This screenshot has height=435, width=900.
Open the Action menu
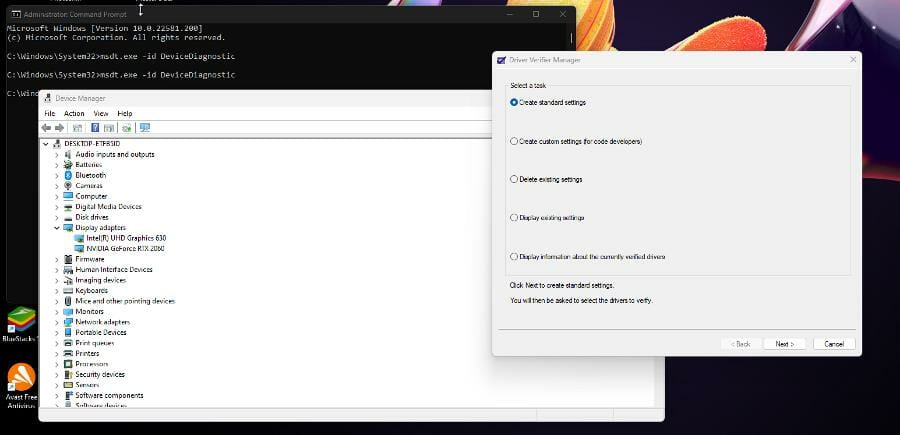pyautogui.click(x=74, y=114)
